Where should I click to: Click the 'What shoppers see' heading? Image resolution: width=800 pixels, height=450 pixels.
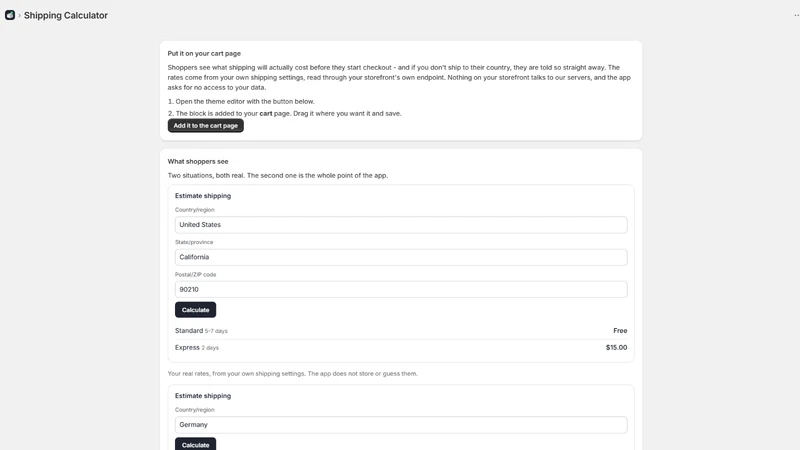click(198, 161)
